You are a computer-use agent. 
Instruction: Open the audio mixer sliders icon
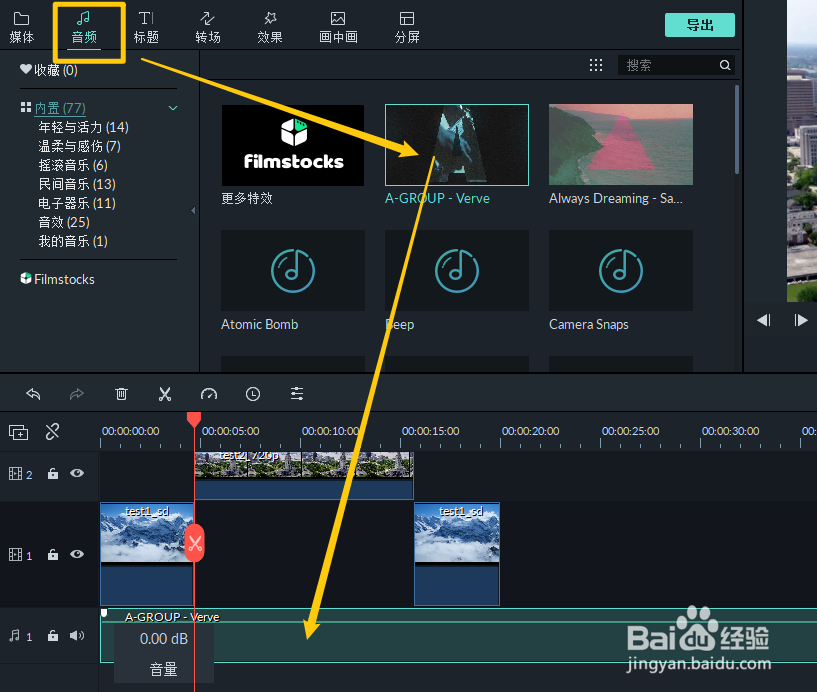point(297,394)
